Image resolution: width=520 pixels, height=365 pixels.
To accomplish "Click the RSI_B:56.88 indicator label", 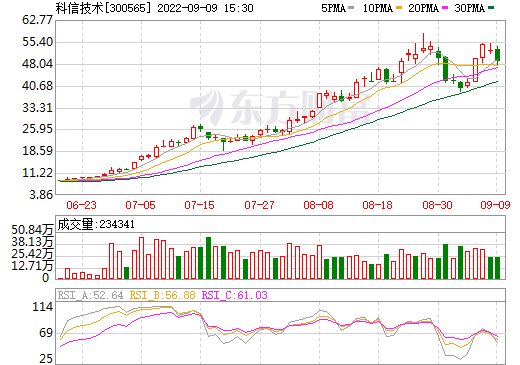I will coord(162,295).
